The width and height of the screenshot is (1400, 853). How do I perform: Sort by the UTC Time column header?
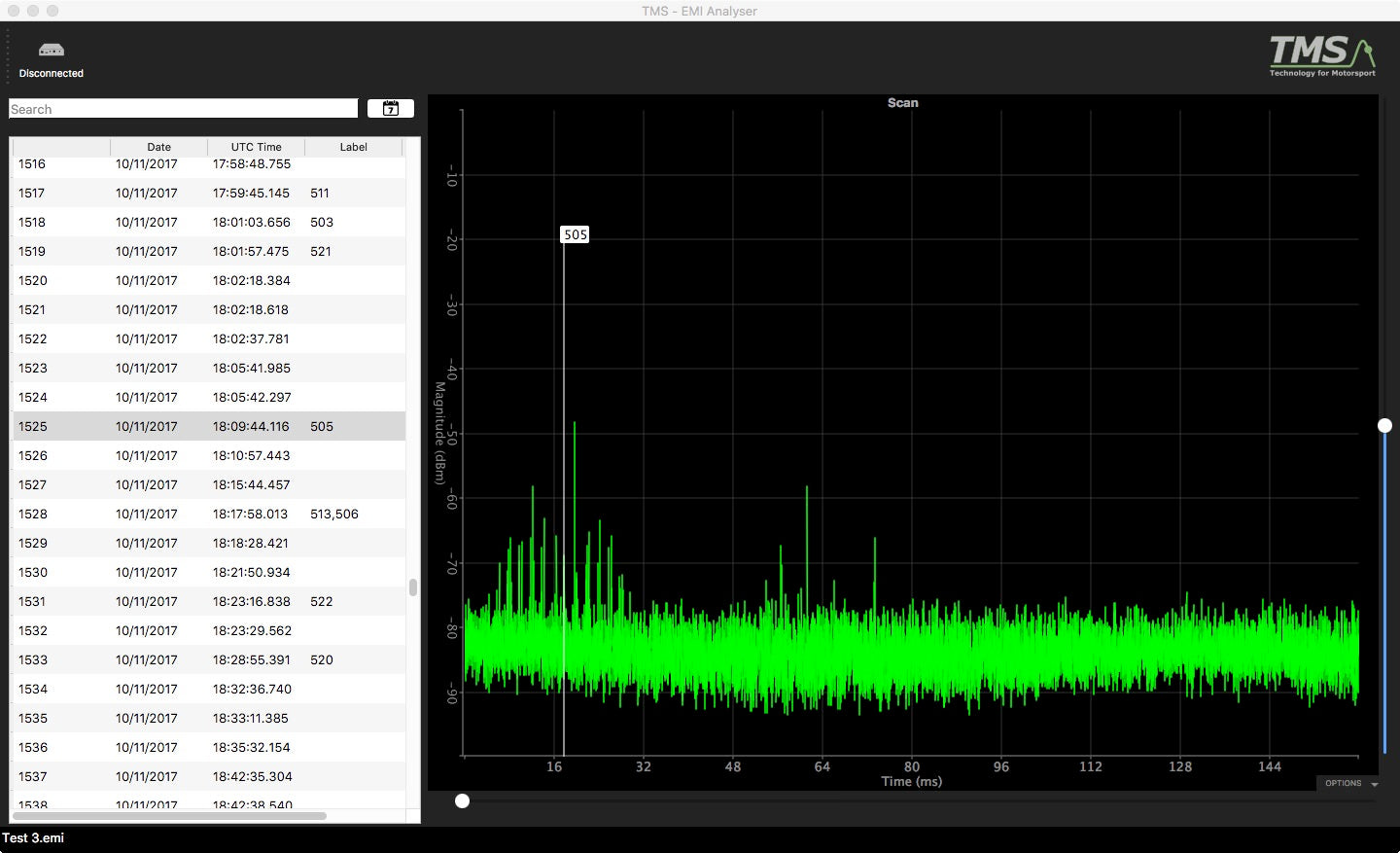click(x=256, y=147)
